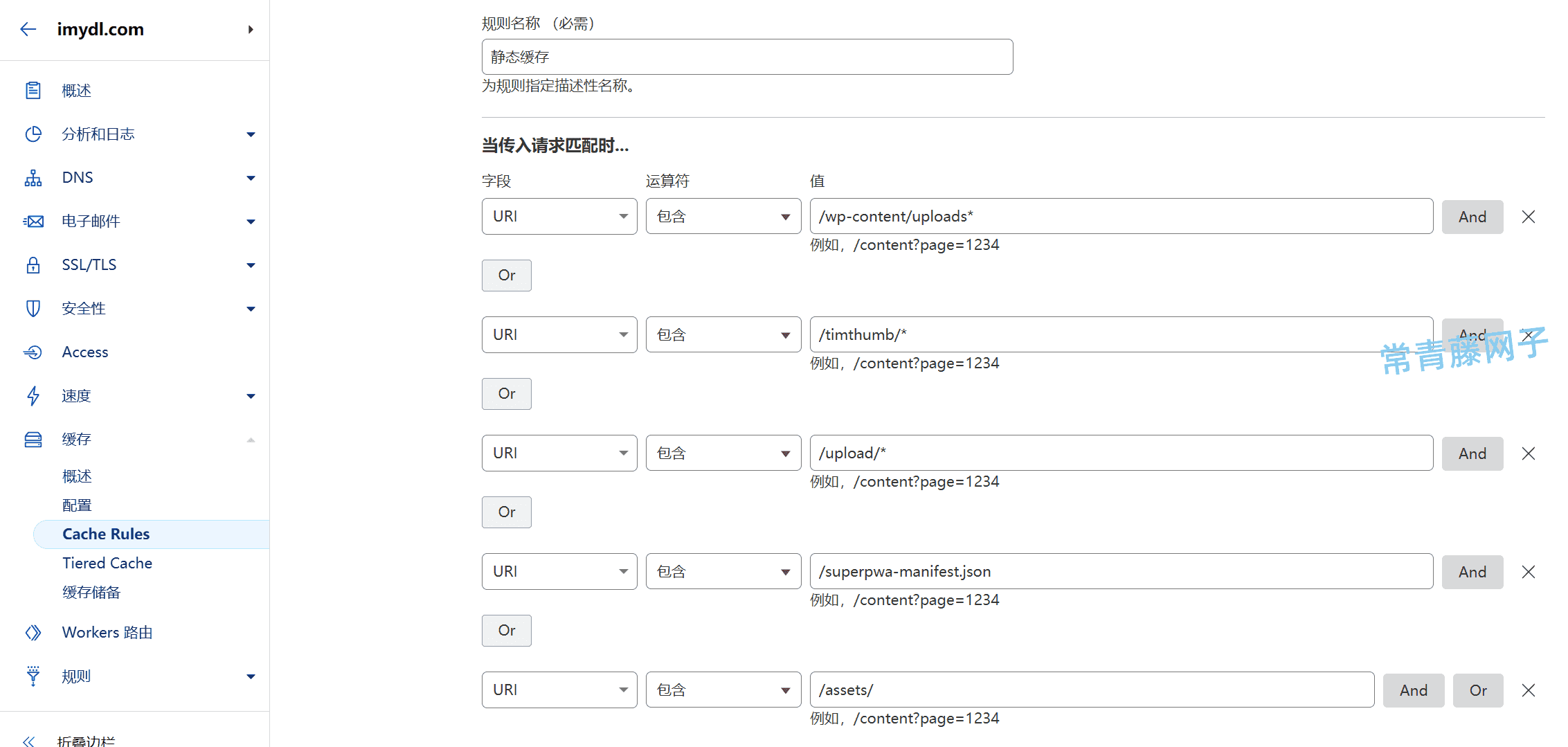Remove the /wp-content/uploads* condition with its X
The image size is (1568, 747).
tap(1529, 217)
